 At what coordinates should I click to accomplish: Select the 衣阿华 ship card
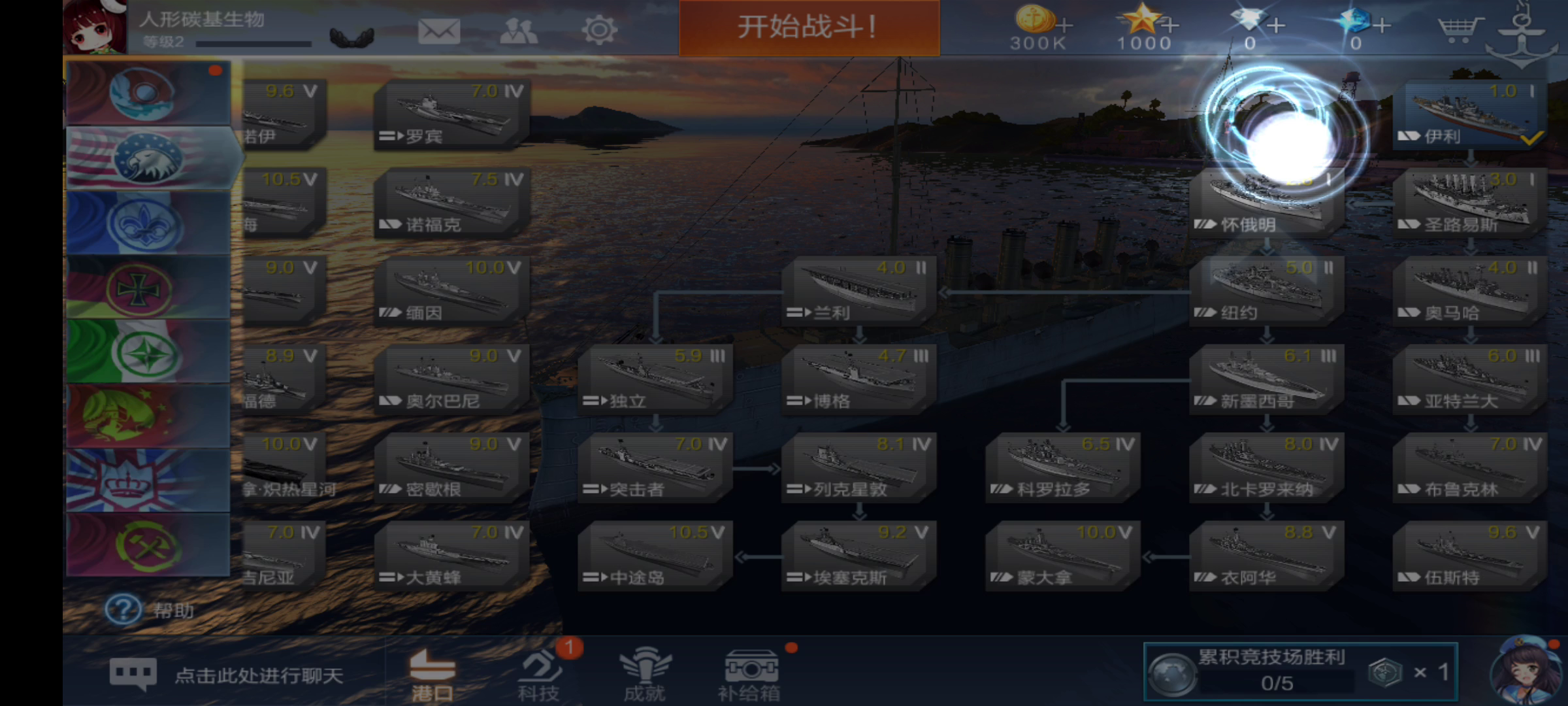(1266, 555)
